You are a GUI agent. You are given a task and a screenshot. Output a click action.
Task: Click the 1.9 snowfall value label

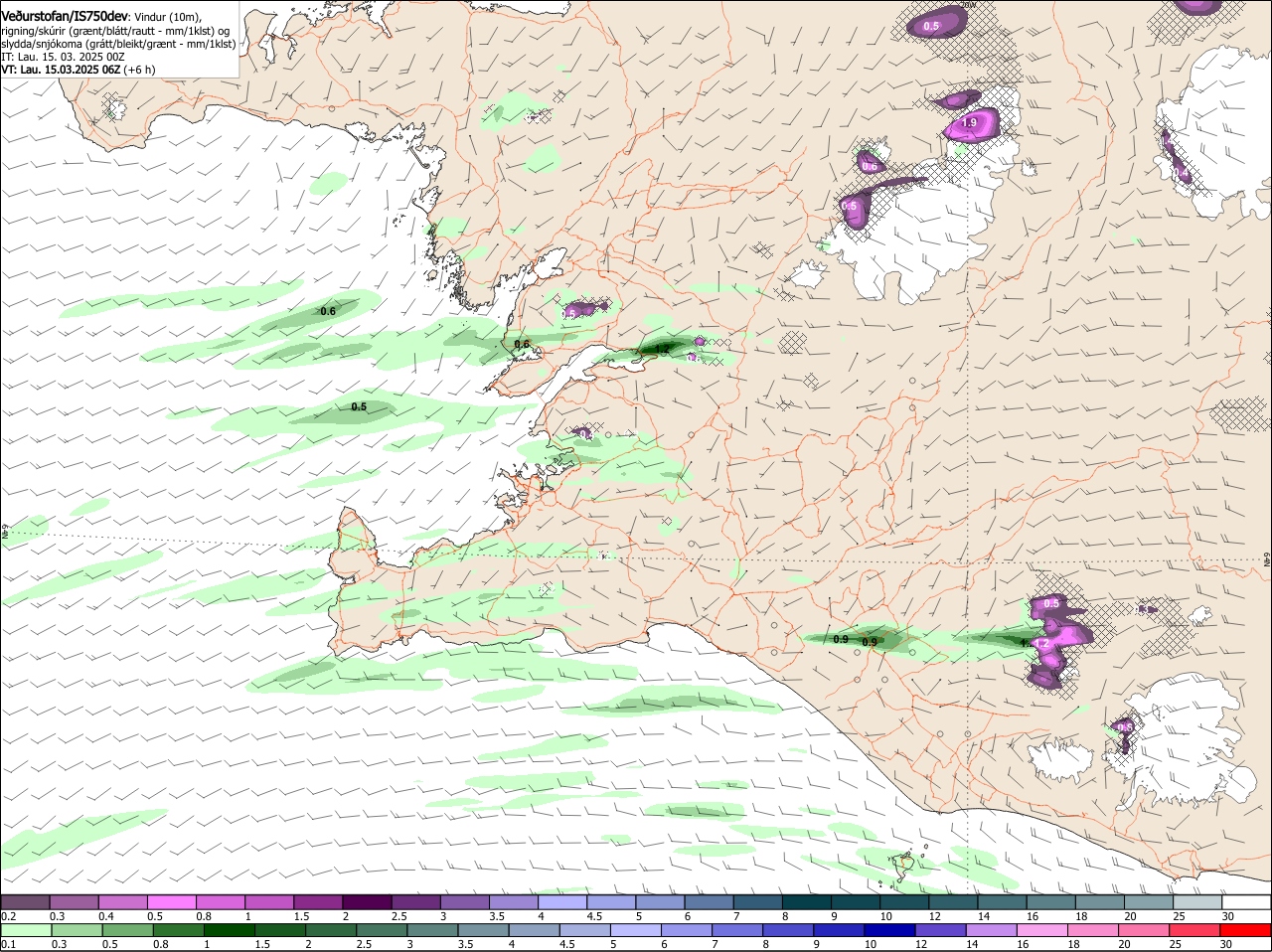971,123
